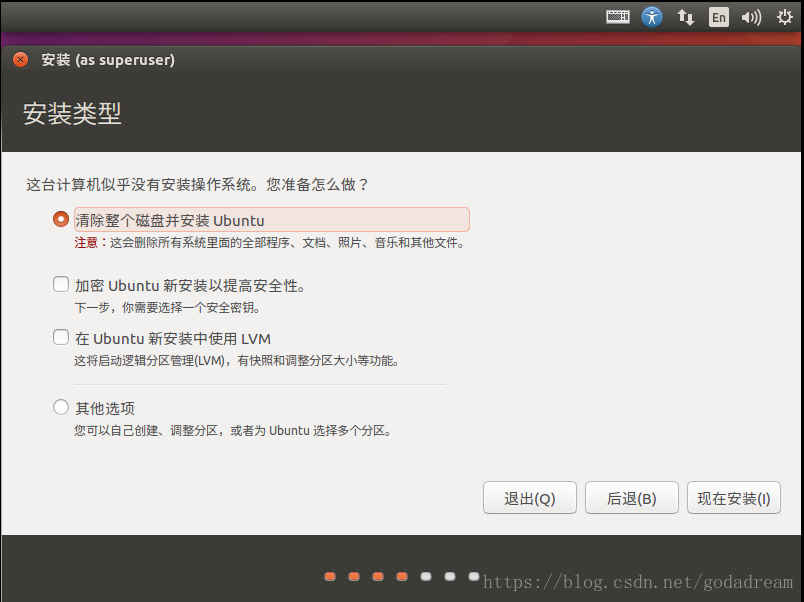
Task: Click the red 注意 warning text line
Action: point(270,243)
